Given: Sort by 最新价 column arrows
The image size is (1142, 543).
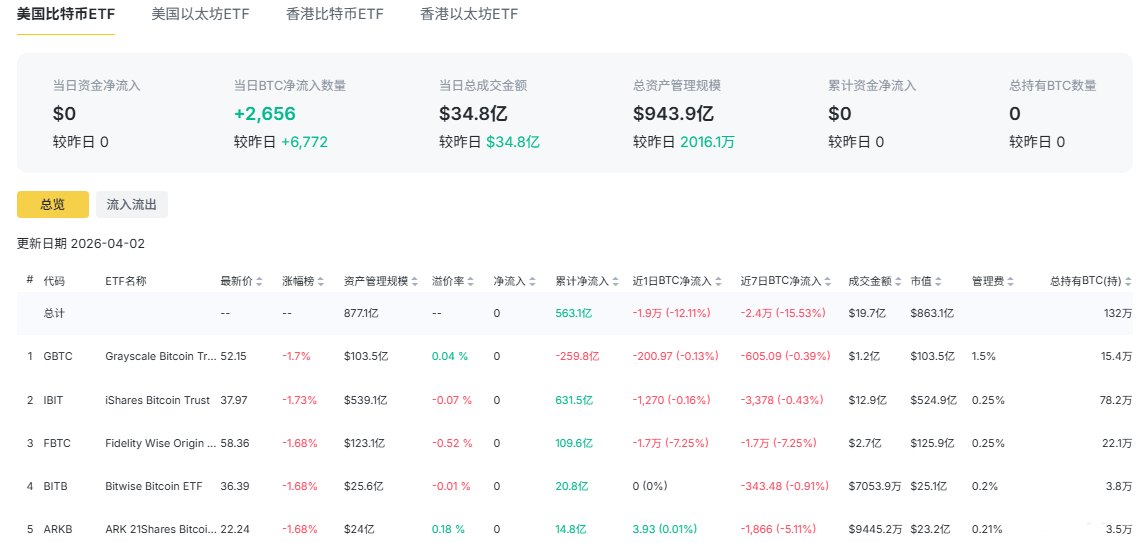Looking at the screenshot, I should click(259, 281).
